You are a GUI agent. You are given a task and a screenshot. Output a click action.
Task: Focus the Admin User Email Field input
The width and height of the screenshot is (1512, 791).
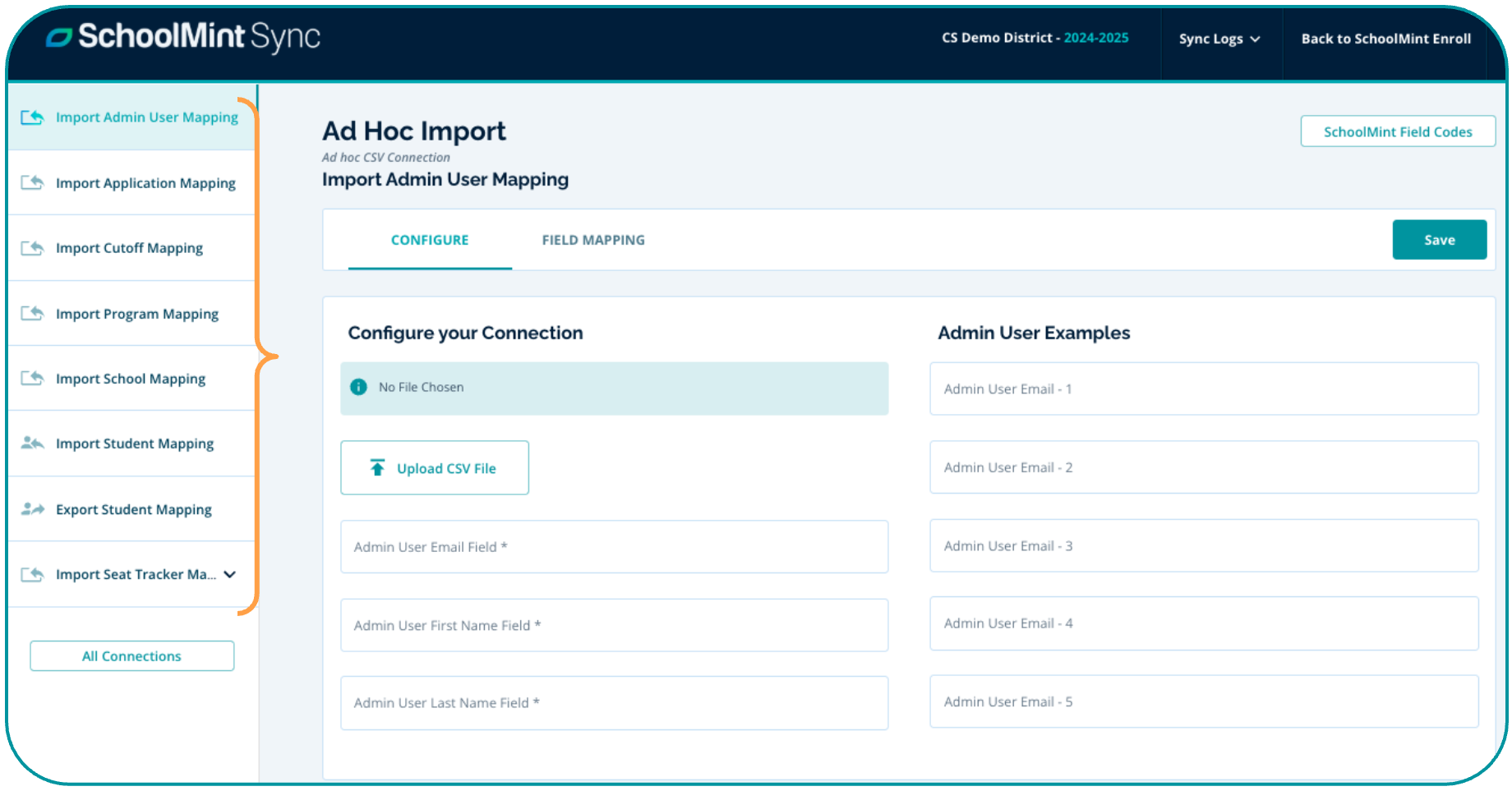point(614,547)
